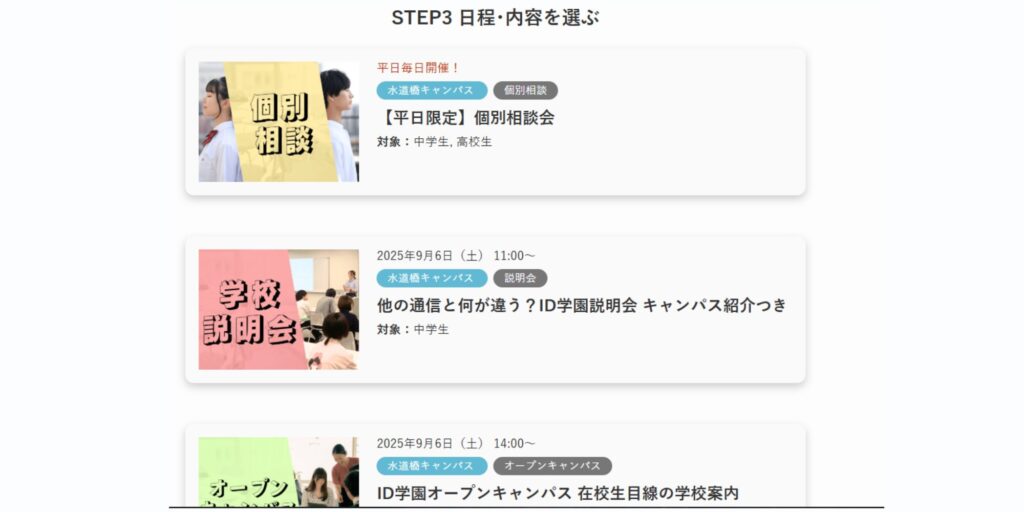
Task: Click the 対象：中学生, 高校生 text
Action: [434, 142]
